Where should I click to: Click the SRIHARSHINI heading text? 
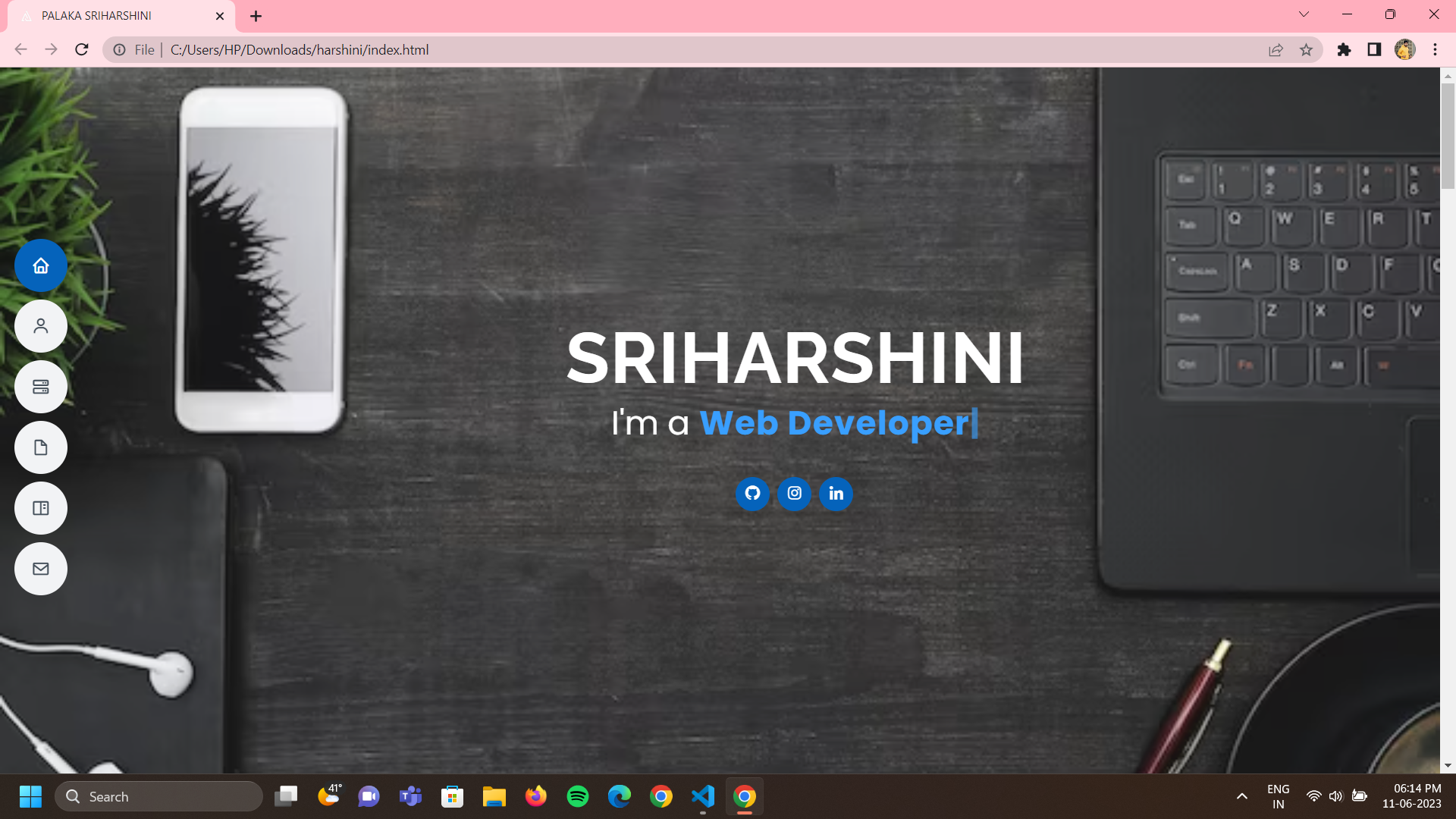tap(795, 358)
